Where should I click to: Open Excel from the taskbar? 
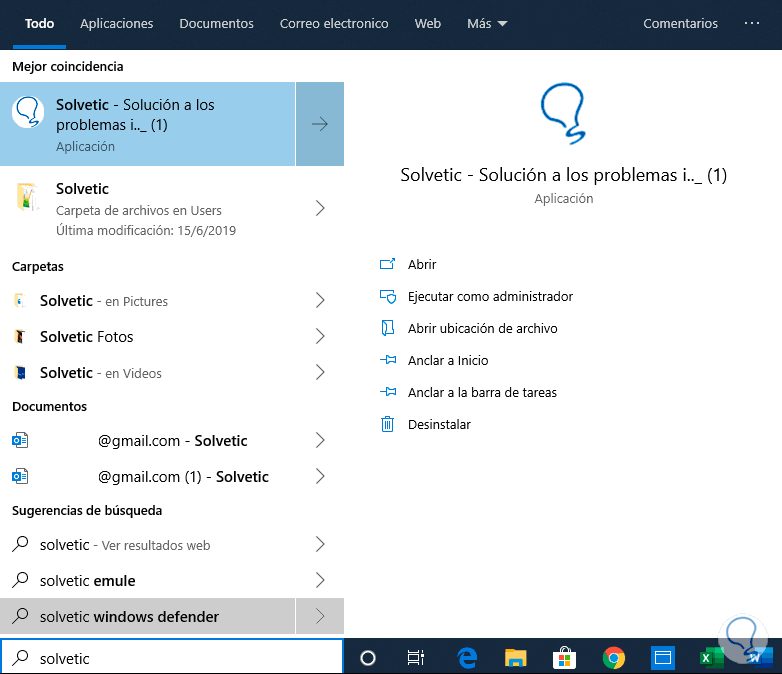coord(711,658)
